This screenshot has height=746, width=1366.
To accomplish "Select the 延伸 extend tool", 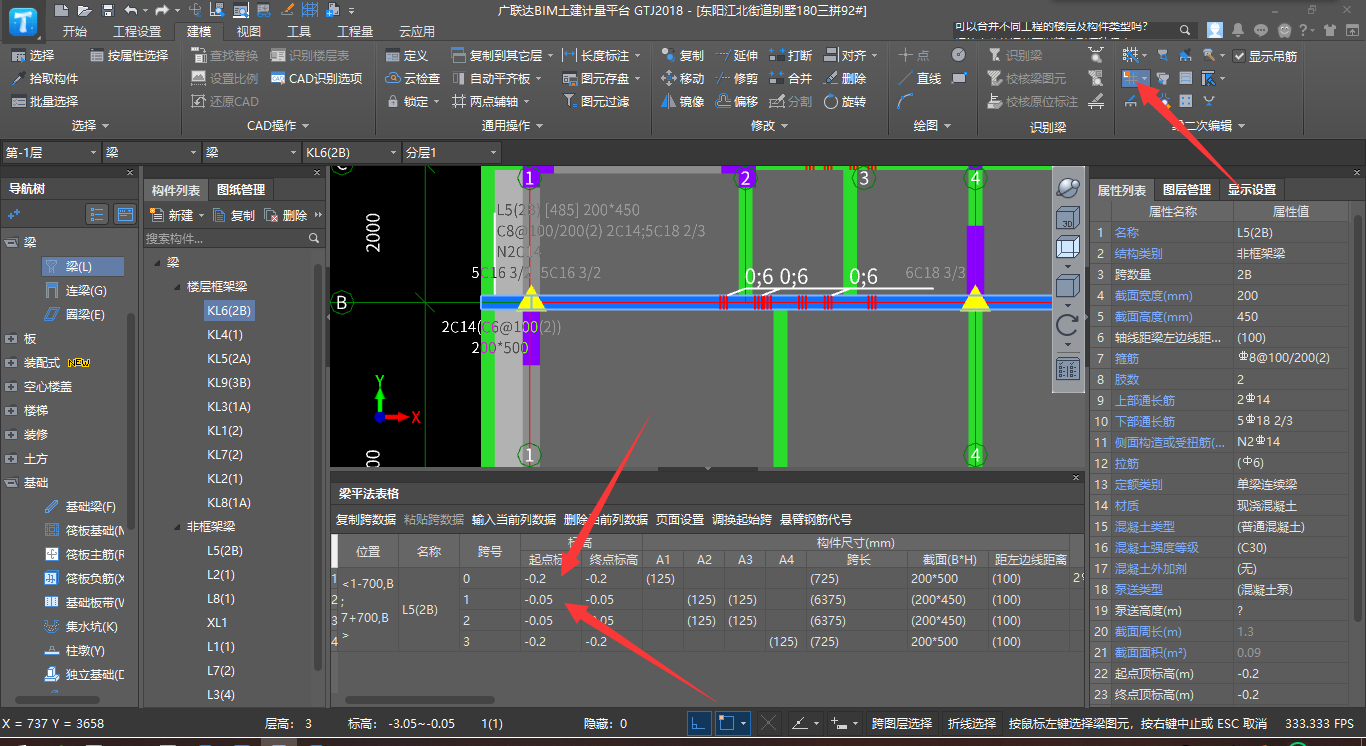I will click(x=736, y=55).
